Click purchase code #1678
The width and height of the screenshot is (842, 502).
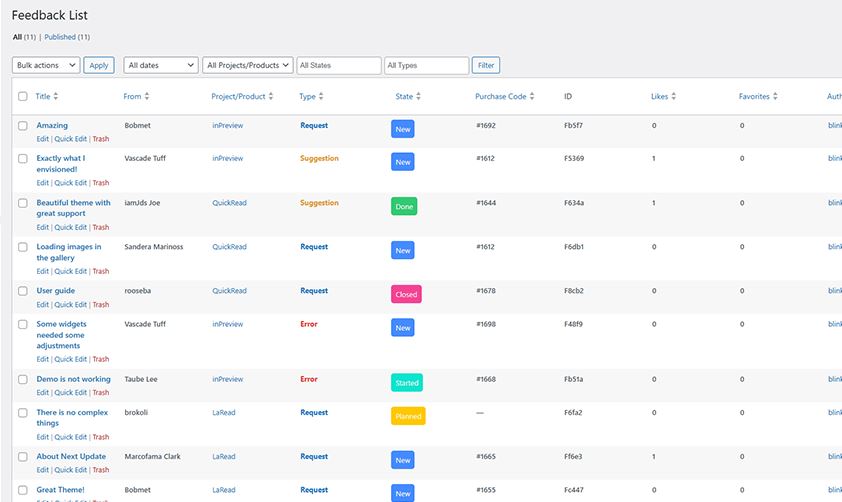[x=486, y=291]
